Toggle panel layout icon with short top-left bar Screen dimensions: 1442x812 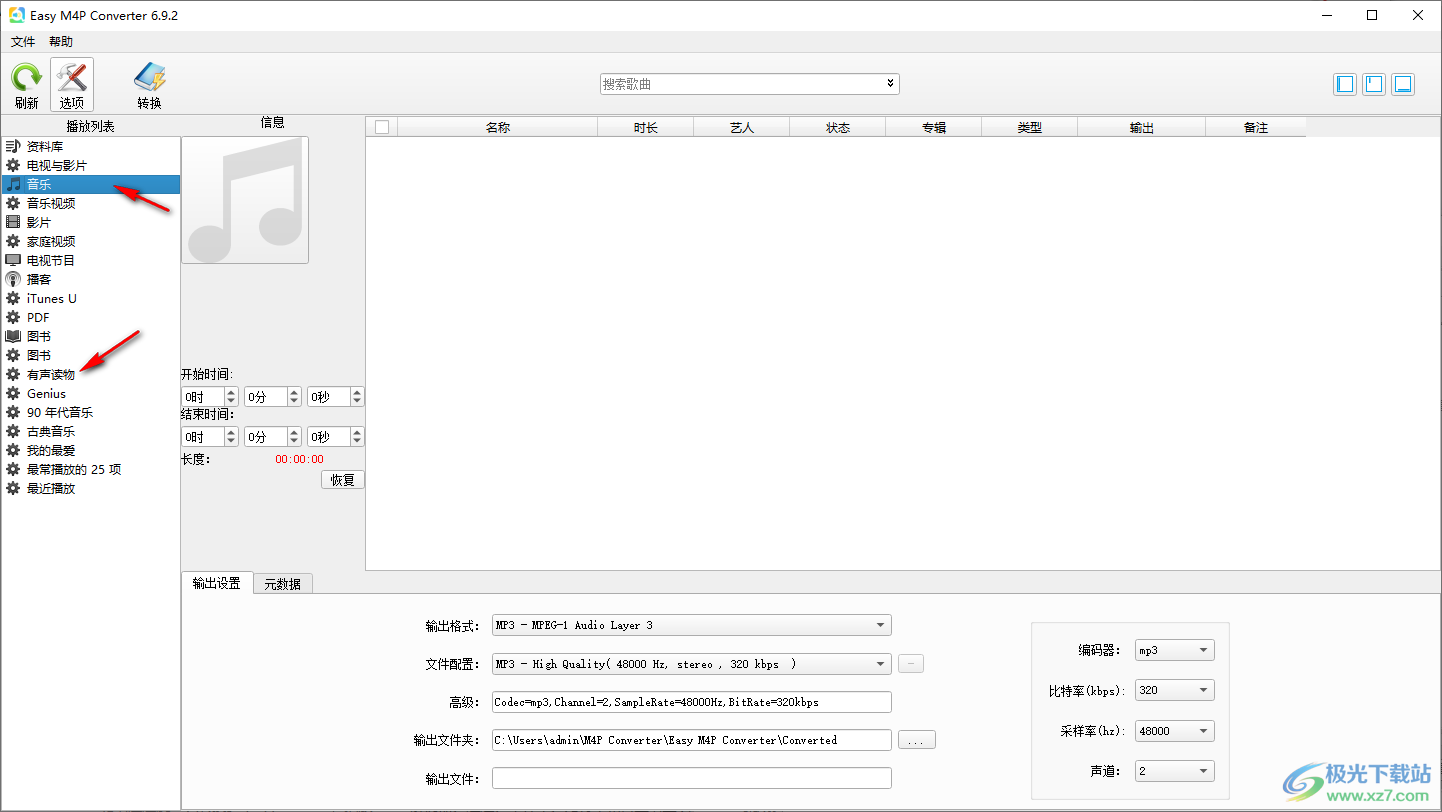pos(1374,84)
